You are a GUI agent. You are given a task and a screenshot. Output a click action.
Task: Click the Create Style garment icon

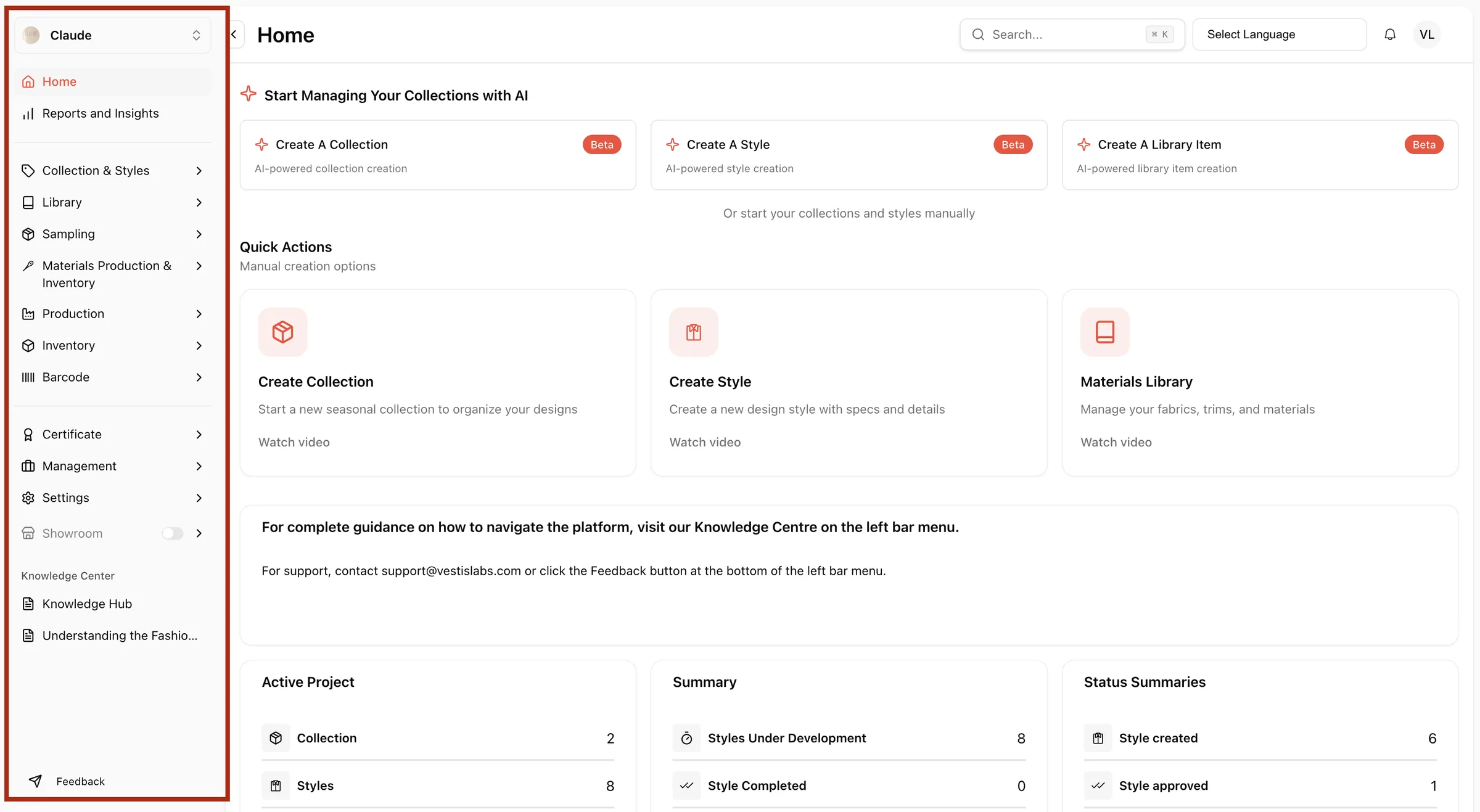click(694, 332)
